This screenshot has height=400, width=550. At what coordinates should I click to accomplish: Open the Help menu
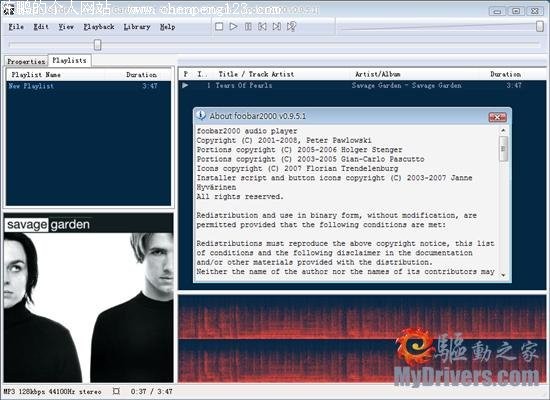coord(167,27)
